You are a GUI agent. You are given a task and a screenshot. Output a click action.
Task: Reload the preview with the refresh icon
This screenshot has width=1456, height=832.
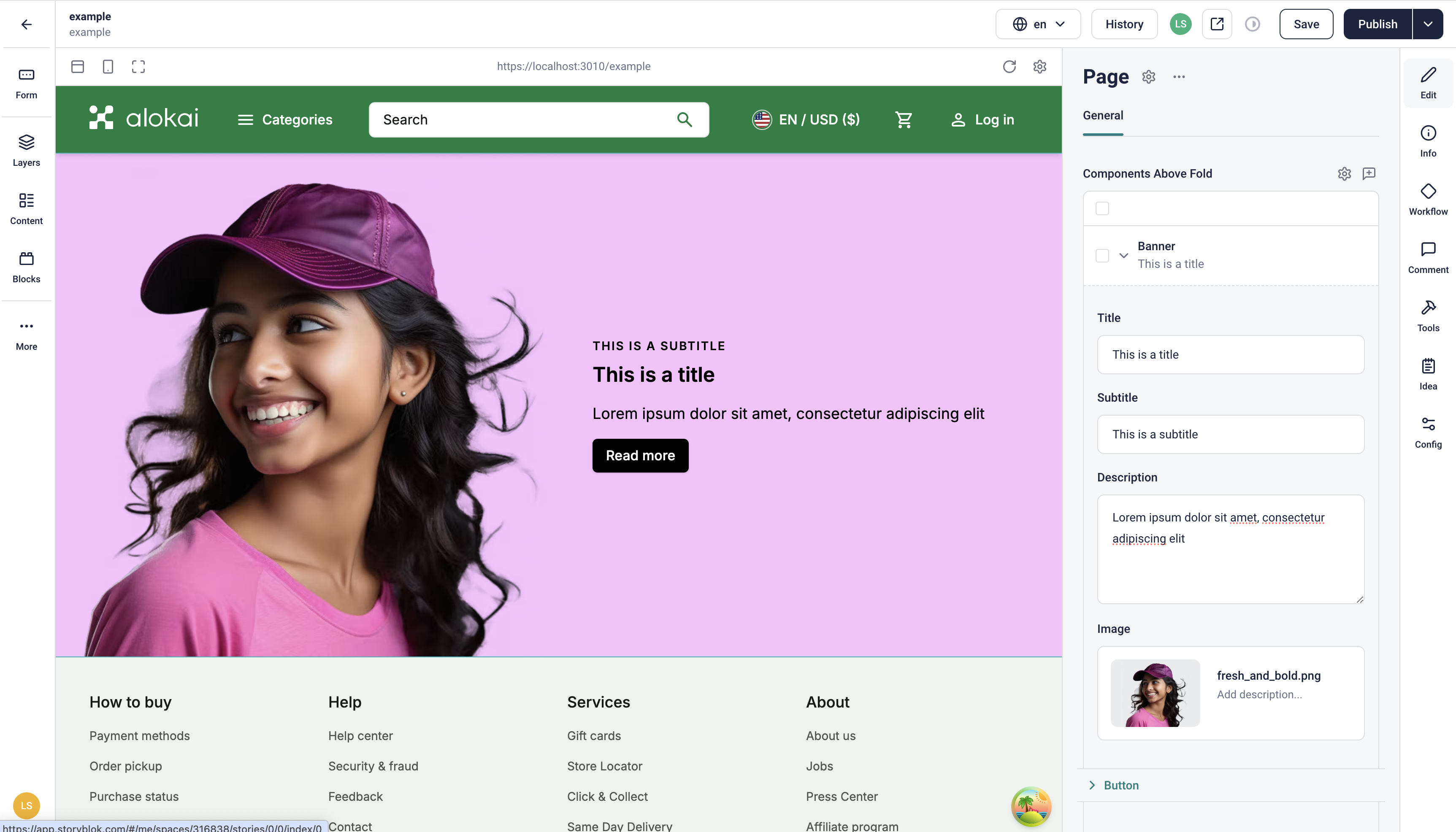point(1009,66)
